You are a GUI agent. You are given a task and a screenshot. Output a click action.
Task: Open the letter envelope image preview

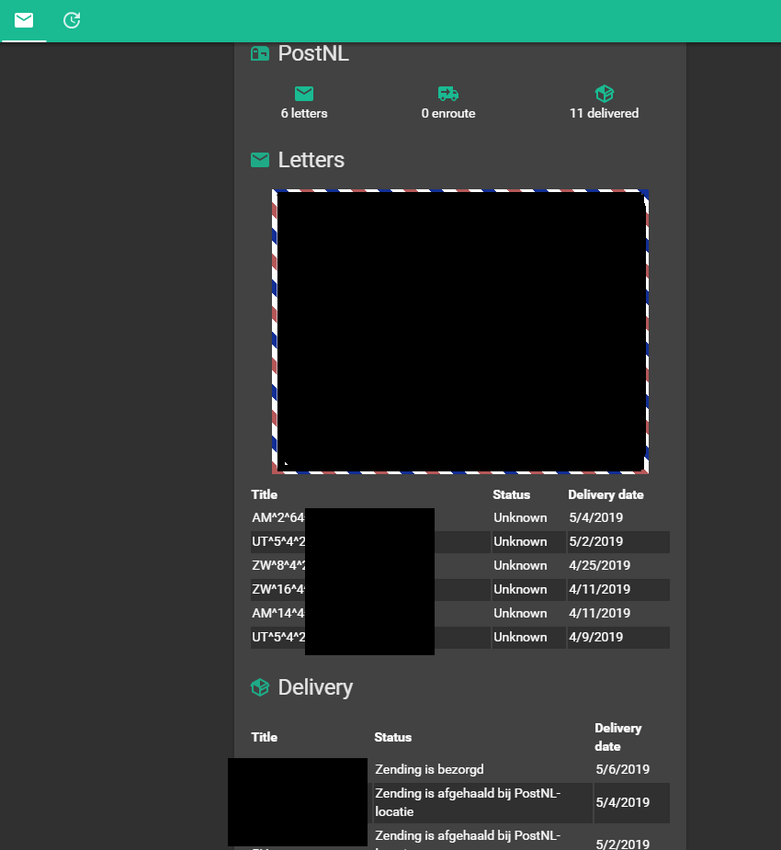click(460, 331)
